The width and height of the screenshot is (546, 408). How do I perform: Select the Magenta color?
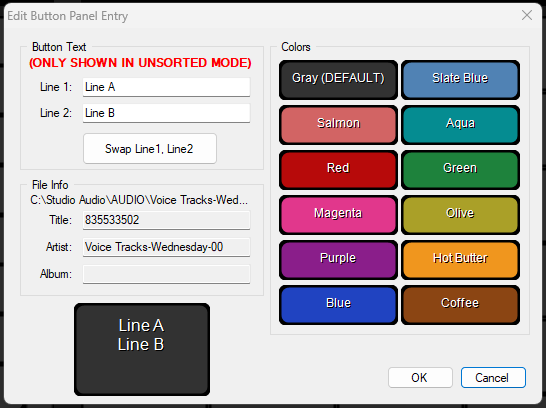pos(338,214)
